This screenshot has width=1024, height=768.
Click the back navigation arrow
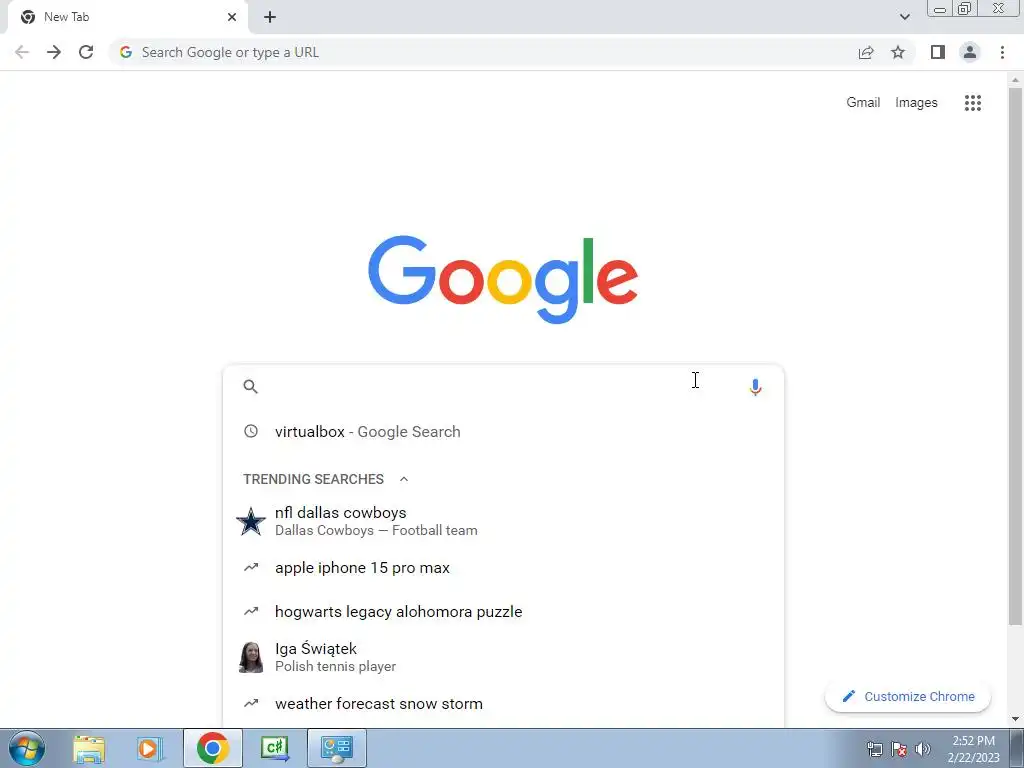coord(22,52)
